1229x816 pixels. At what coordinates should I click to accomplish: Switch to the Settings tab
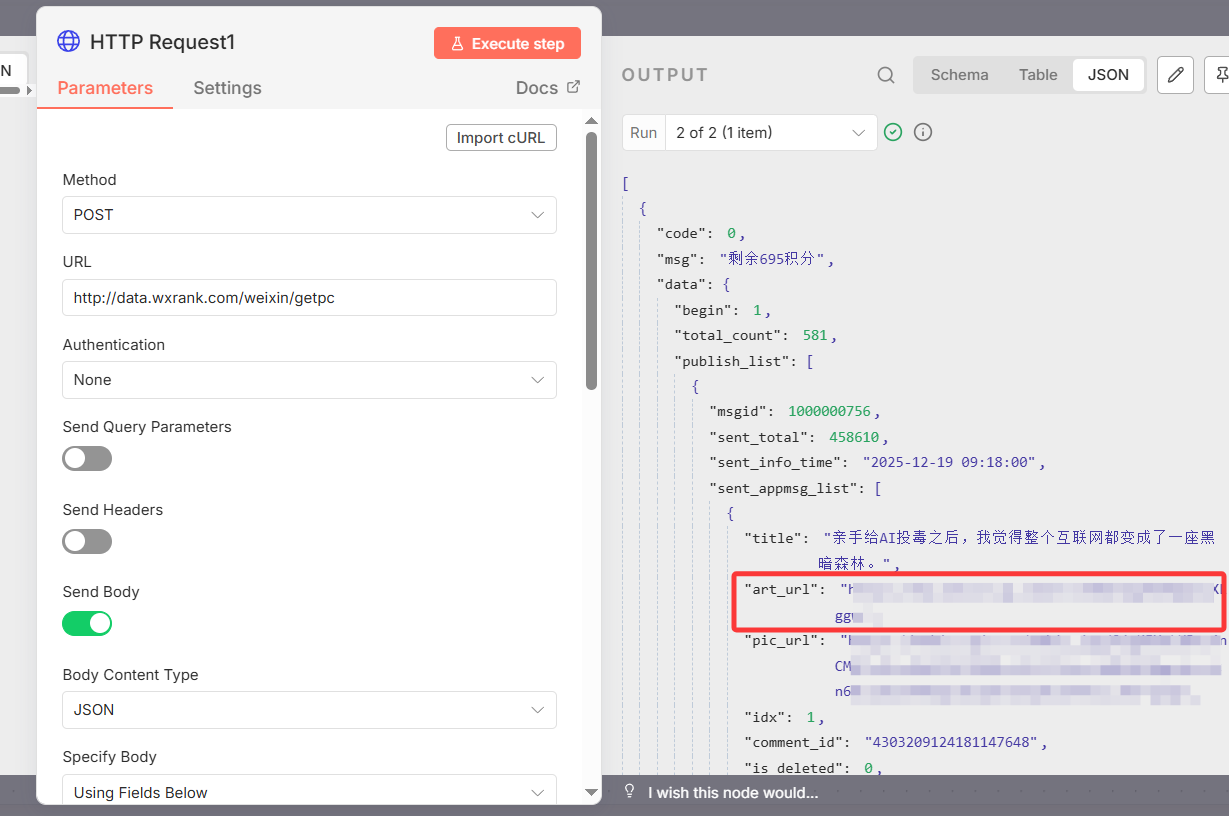(227, 88)
